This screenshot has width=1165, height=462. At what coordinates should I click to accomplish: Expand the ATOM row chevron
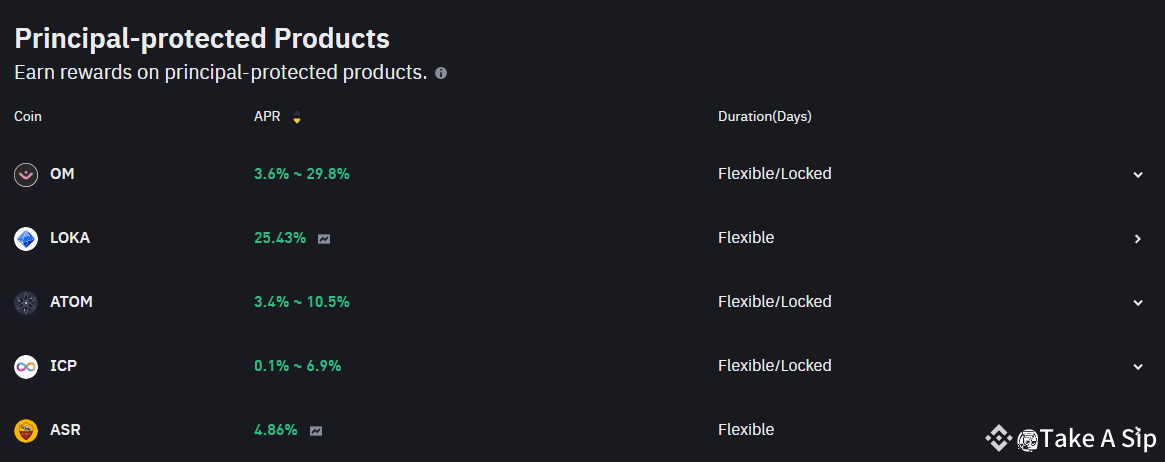[x=1137, y=303]
